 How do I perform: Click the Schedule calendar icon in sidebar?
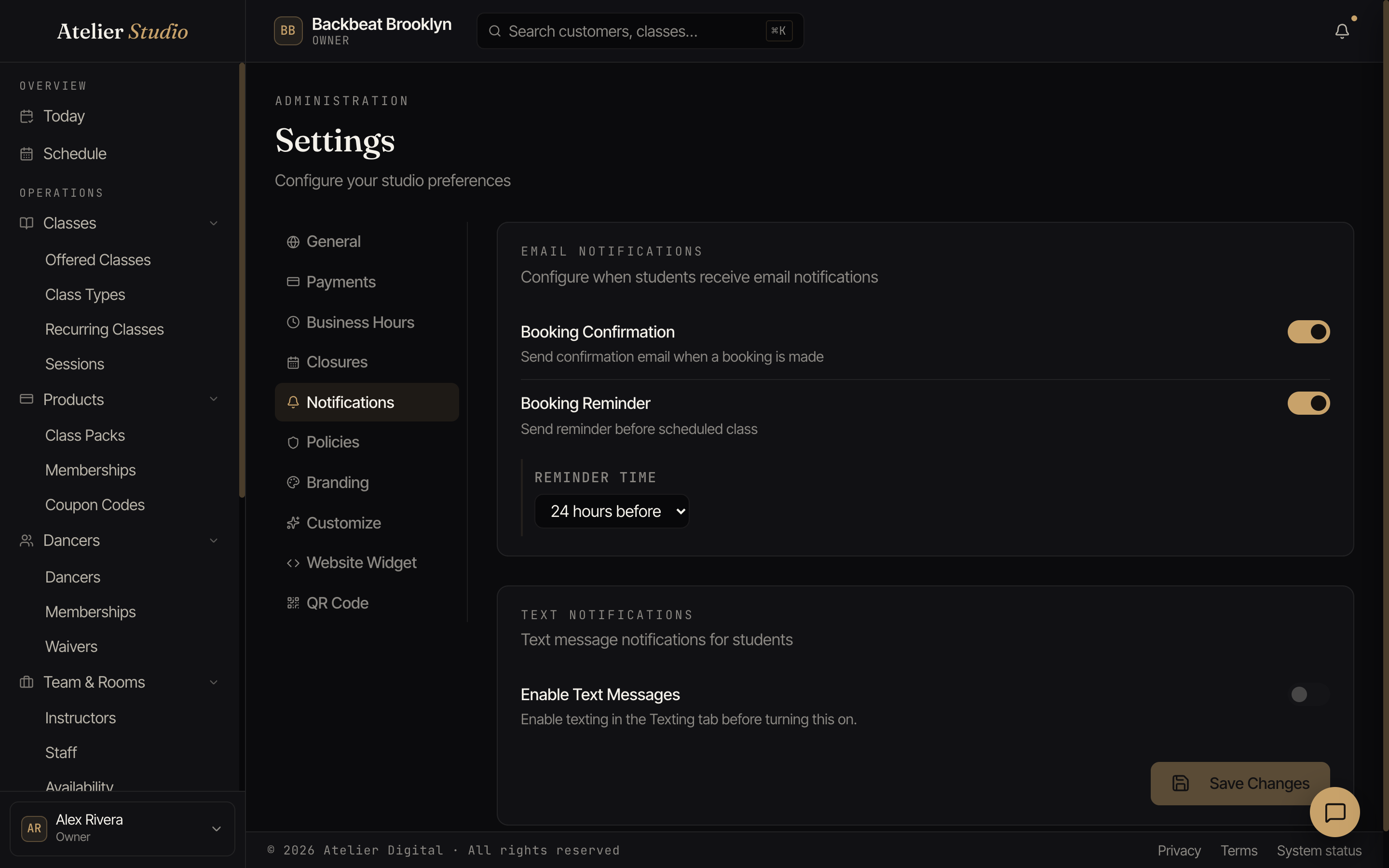[x=27, y=154]
